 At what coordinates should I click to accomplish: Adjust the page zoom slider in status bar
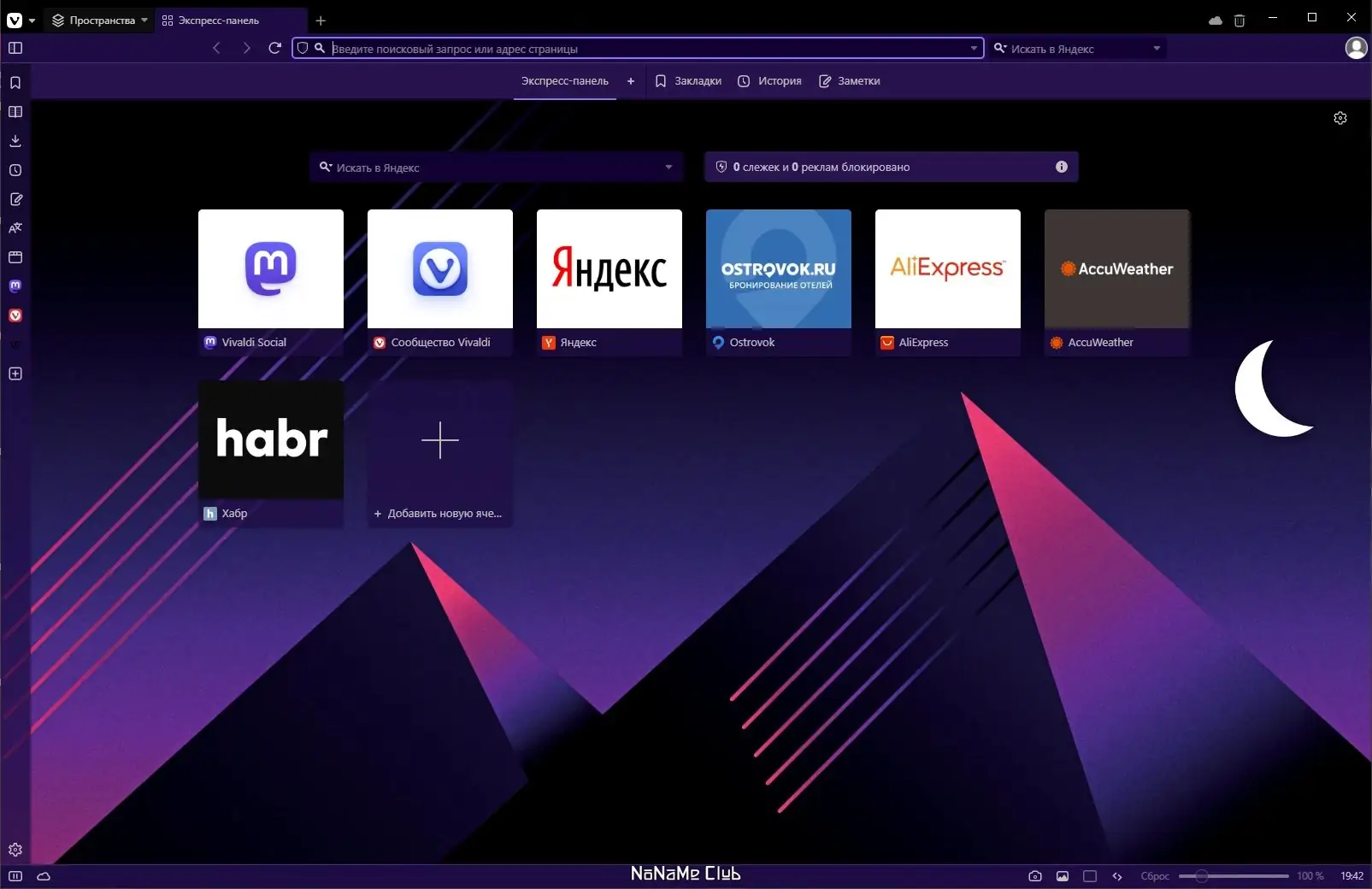pyautogui.click(x=1234, y=876)
